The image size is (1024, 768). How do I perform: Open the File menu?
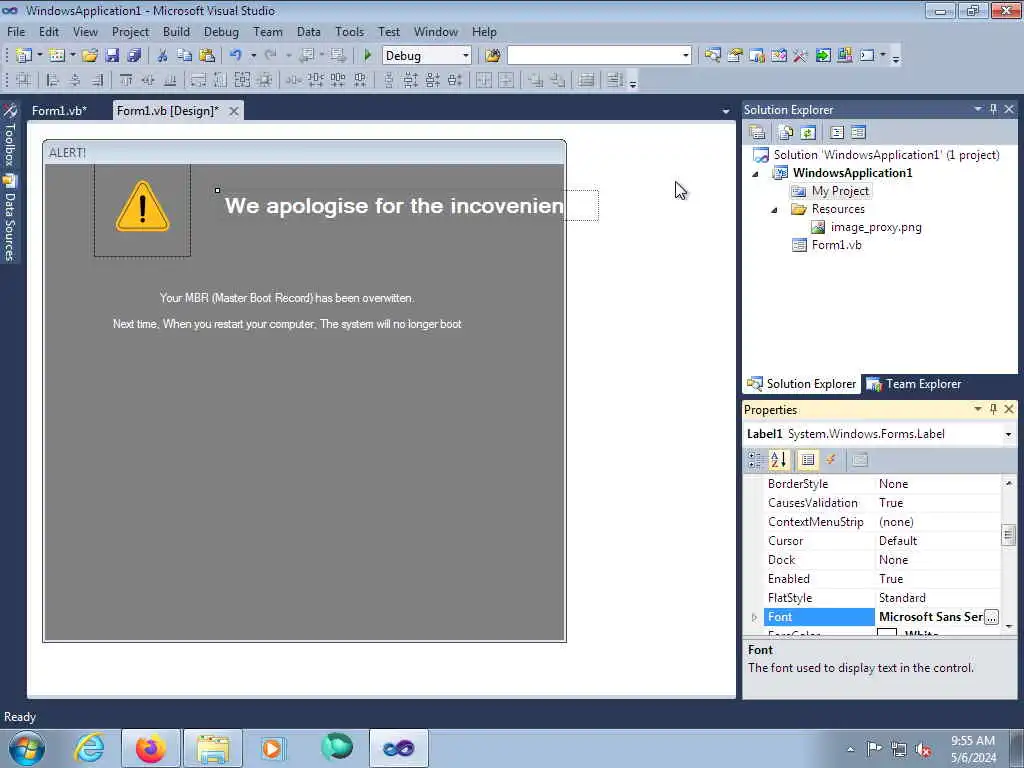(x=16, y=31)
